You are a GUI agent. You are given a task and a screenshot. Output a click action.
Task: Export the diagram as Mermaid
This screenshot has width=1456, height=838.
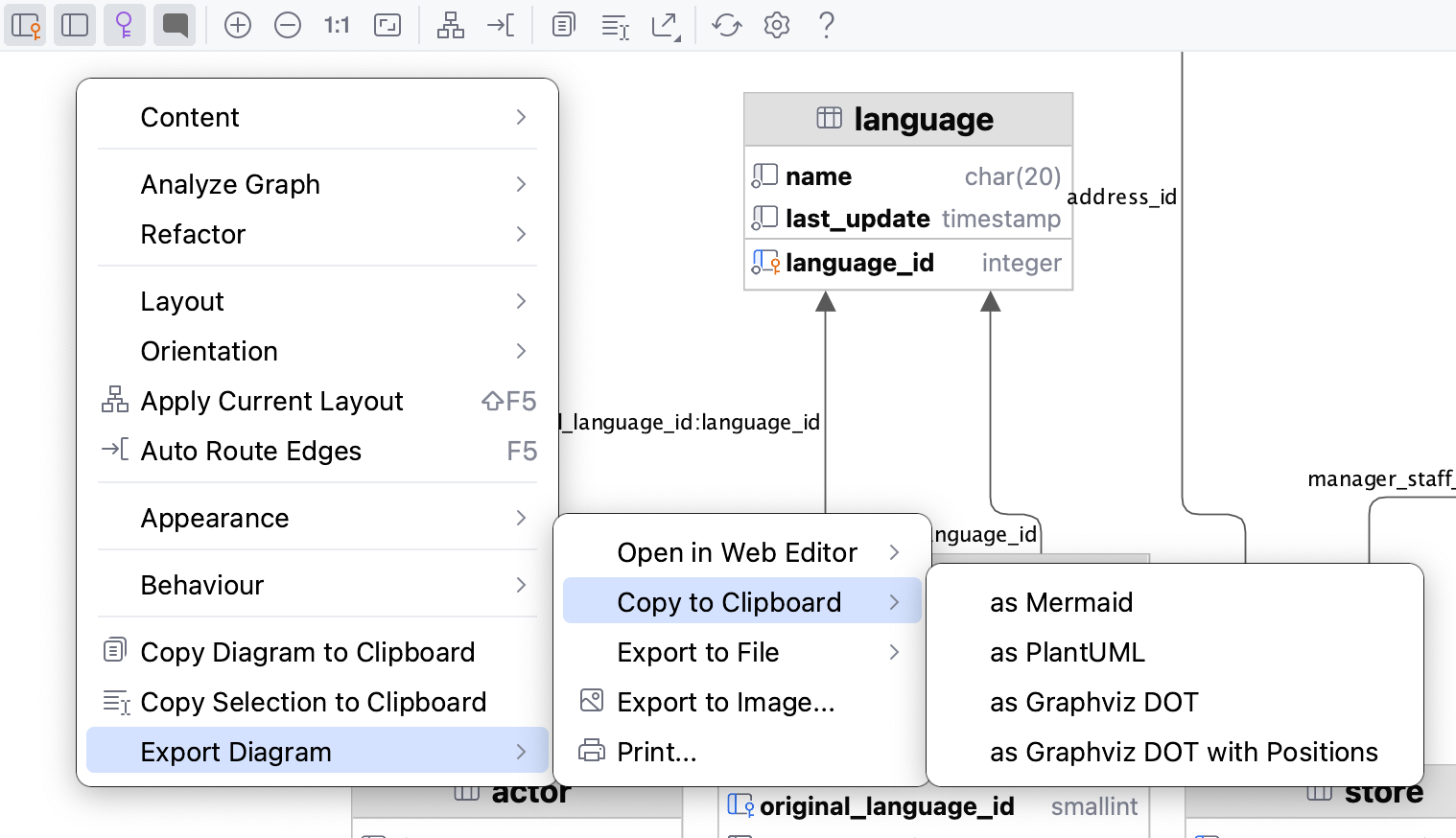click(x=1061, y=602)
